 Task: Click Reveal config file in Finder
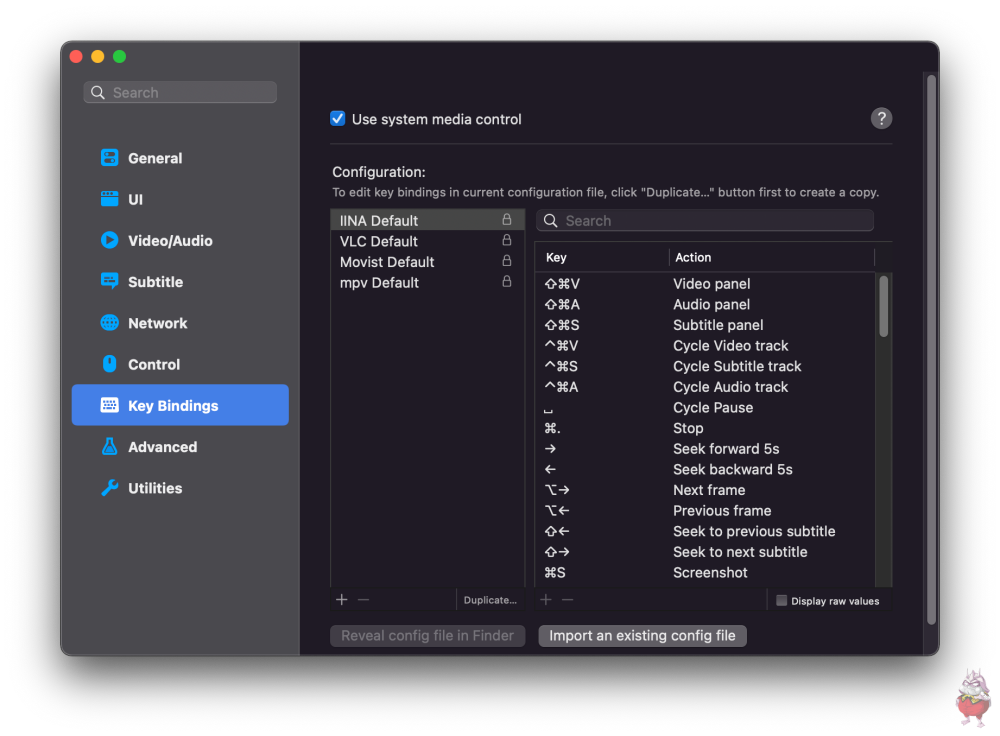(427, 635)
